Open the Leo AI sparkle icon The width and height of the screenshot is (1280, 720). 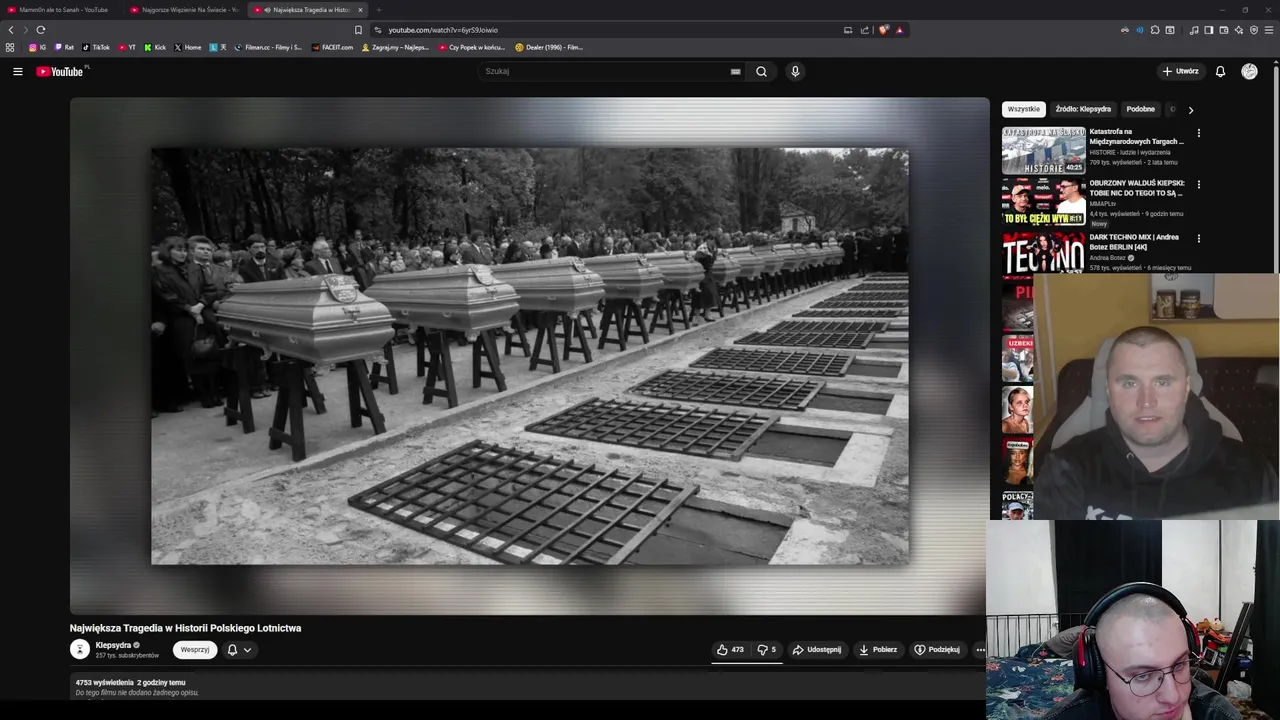click(1239, 30)
